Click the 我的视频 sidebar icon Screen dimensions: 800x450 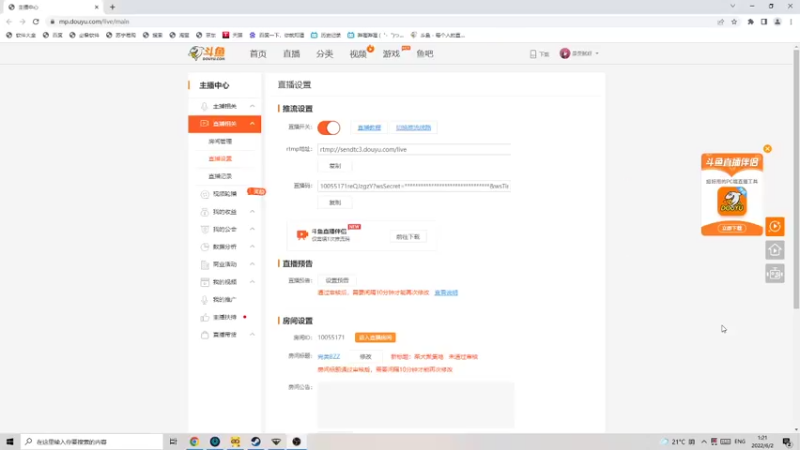pos(205,282)
